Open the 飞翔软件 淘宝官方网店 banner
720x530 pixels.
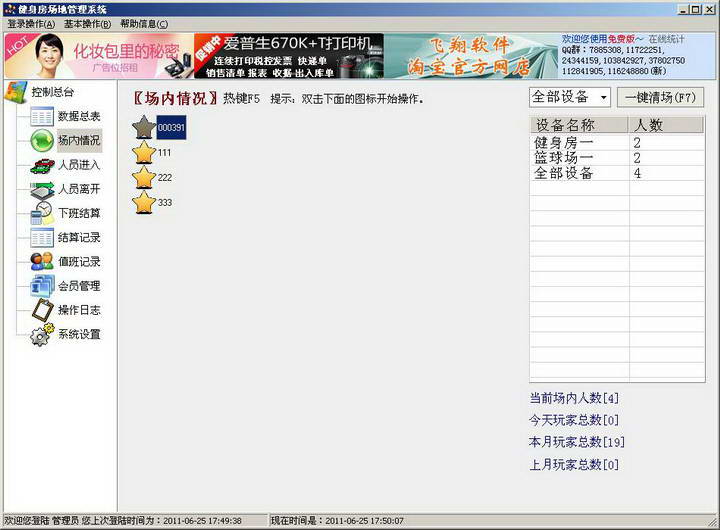pyautogui.click(x=471, y=56)
